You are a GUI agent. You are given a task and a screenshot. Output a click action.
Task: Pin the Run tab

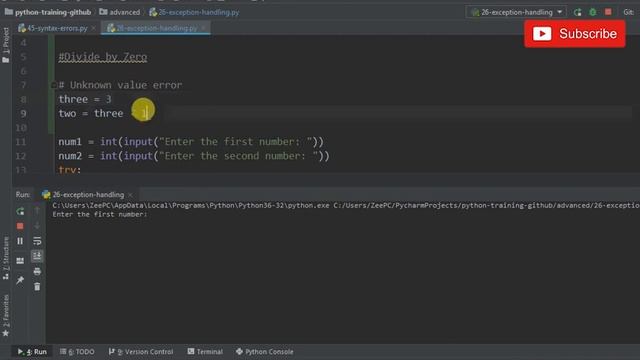[20, 280]
